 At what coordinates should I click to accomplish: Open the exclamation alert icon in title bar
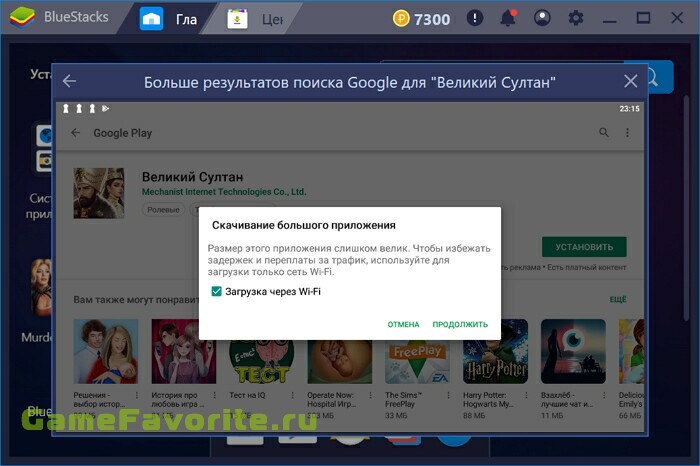click(475, 18)
